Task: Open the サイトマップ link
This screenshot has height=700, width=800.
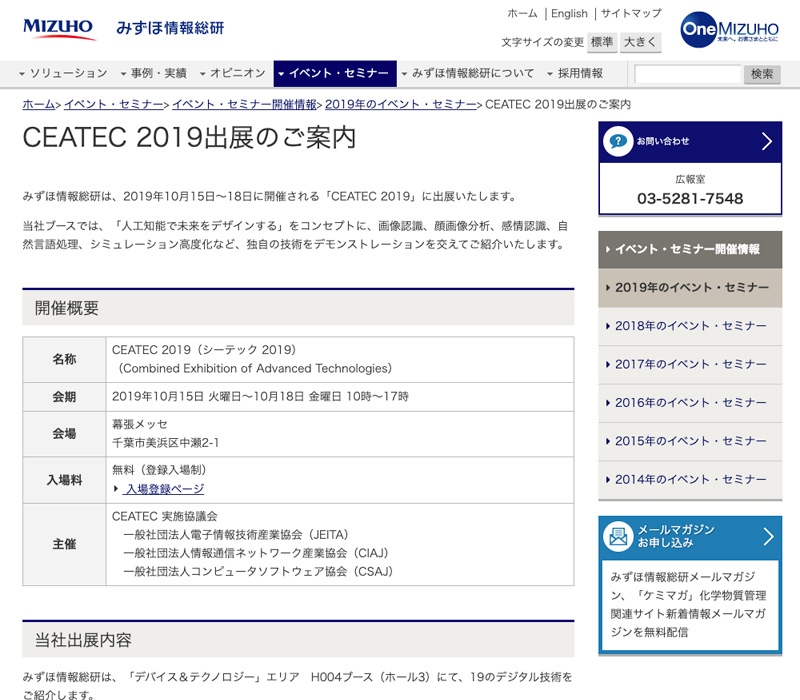Action: click(x=631, y=14)
